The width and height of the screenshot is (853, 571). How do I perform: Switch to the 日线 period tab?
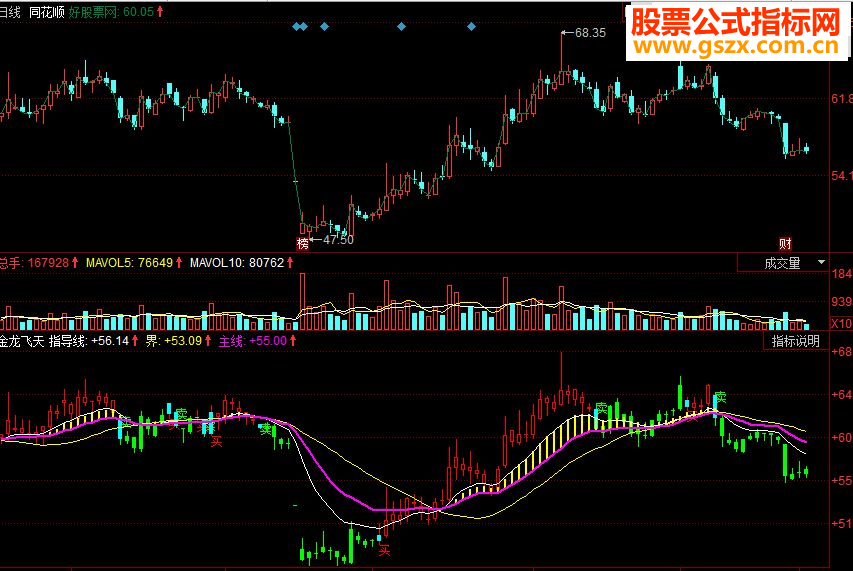tap(10, 12)
